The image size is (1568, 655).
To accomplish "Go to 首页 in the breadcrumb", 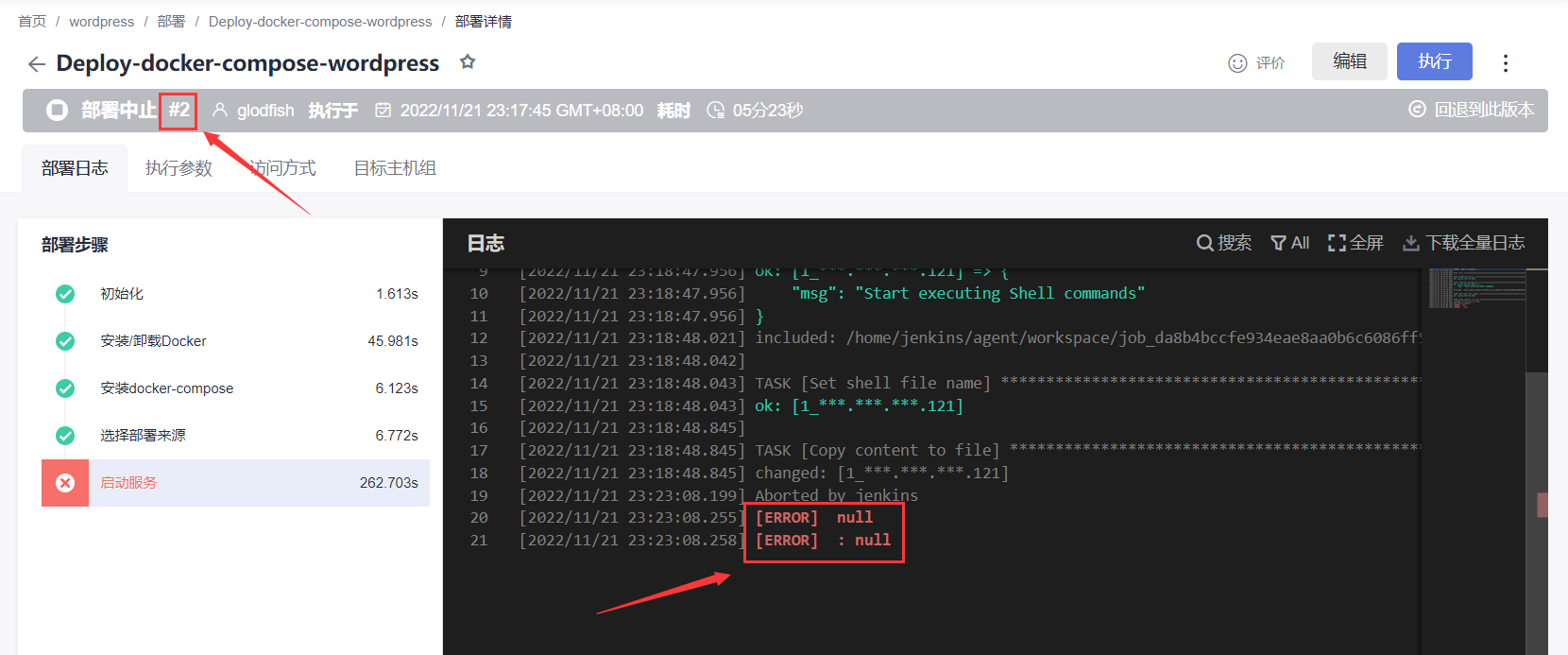I will coord(32,22).
